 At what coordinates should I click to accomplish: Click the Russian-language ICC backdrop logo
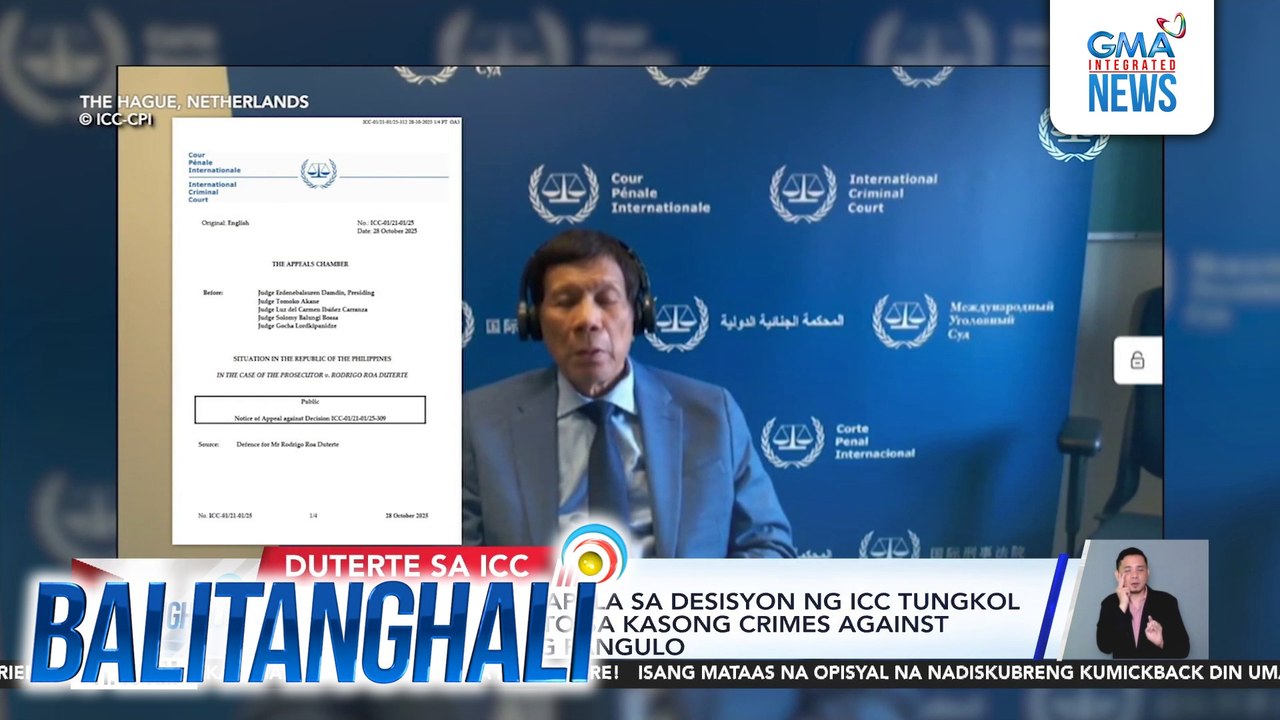click(964, 321)
